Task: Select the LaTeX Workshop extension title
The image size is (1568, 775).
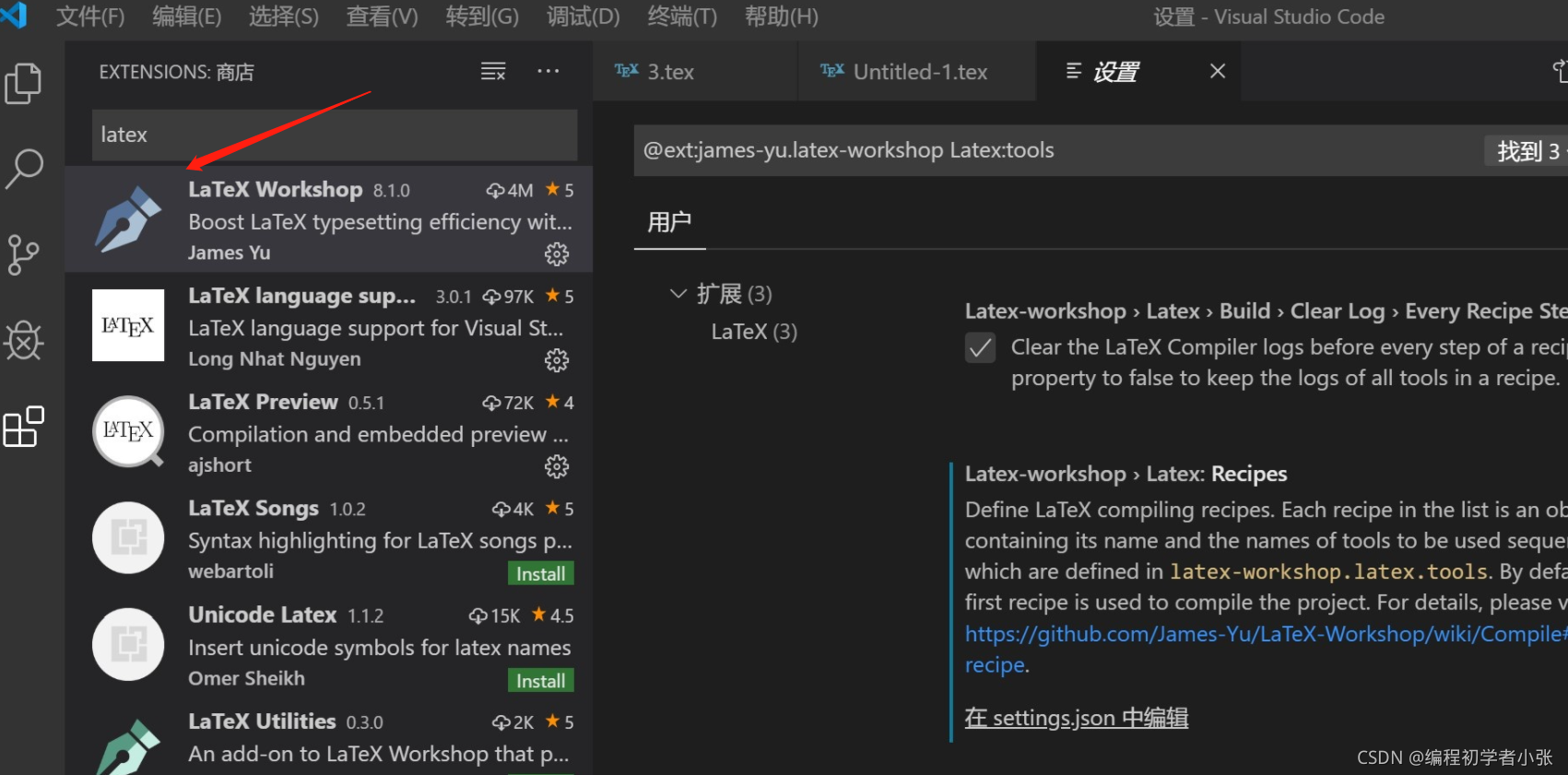Action: (x=275, y=189)
